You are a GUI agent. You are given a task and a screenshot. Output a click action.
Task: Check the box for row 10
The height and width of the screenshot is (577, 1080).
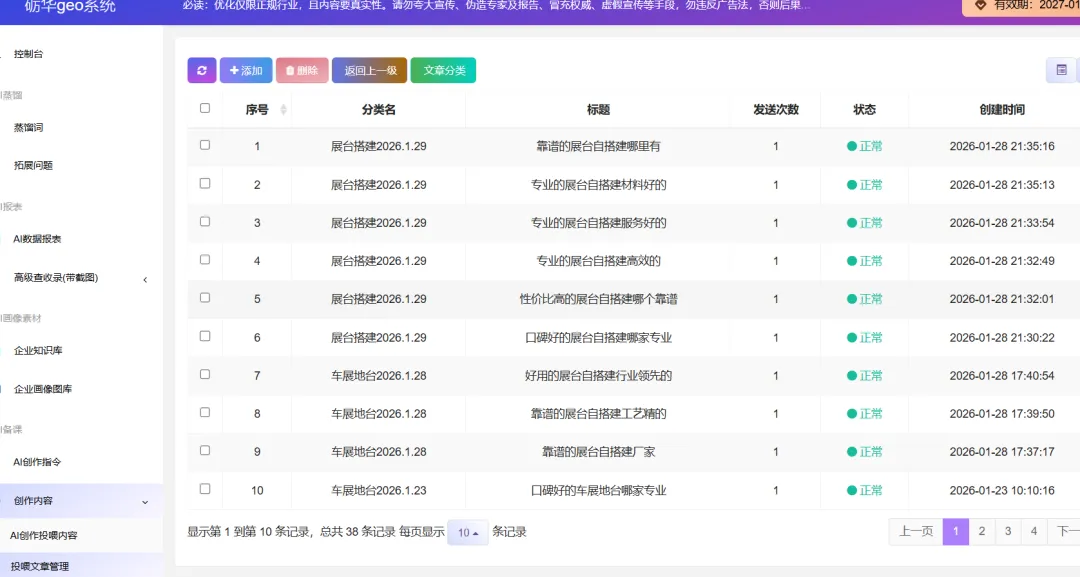[205, 489]
